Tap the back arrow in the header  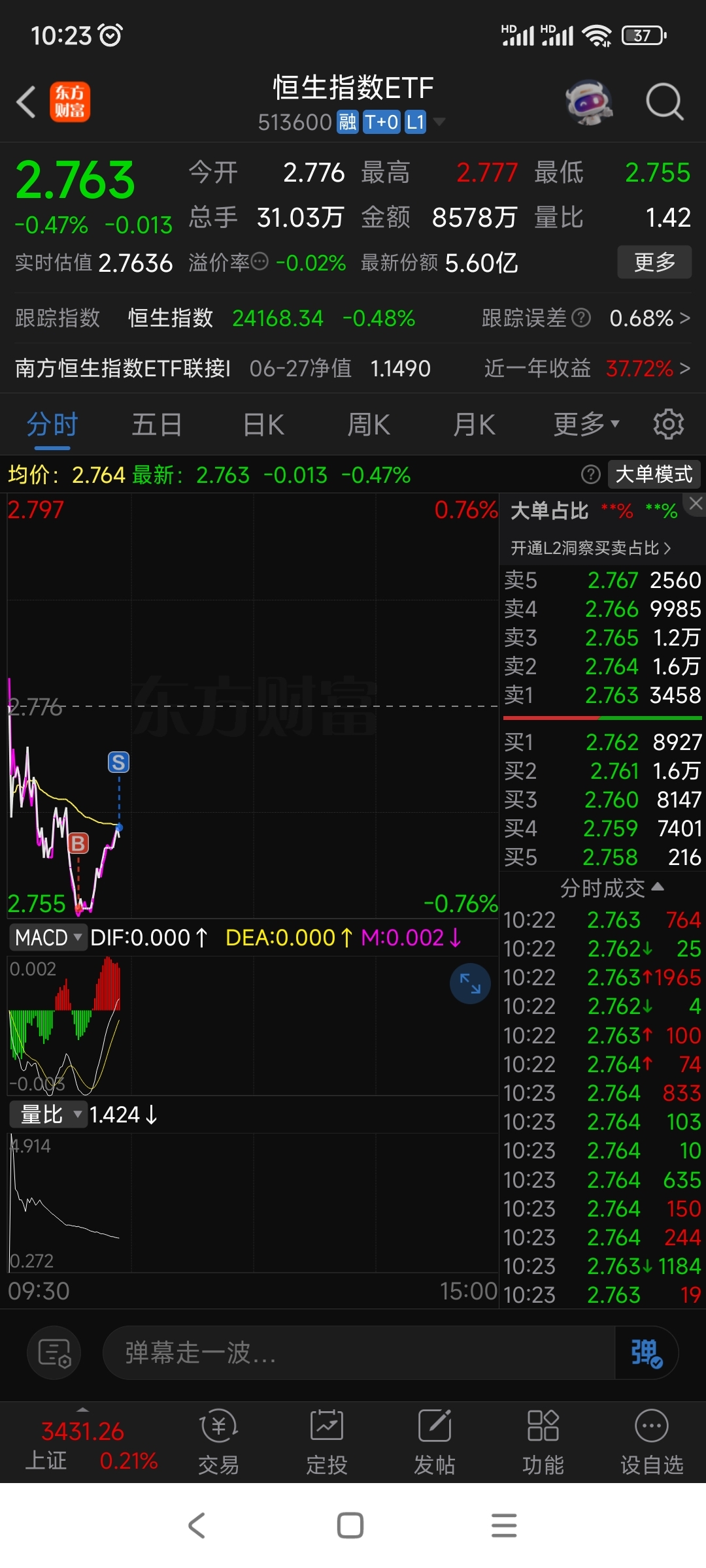(x=26, y=103)
